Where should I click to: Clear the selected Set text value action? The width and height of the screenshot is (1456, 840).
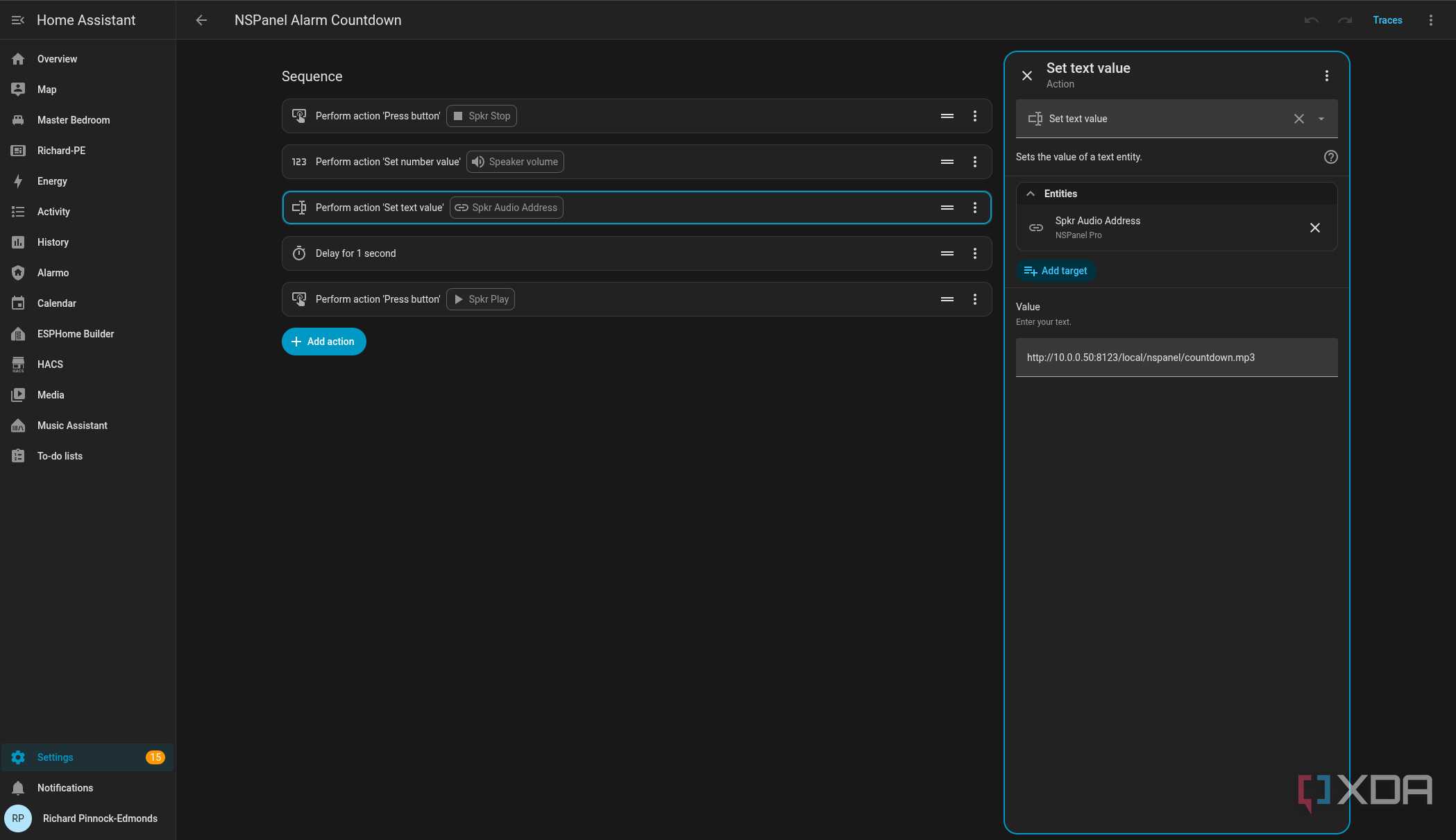pyautogui.click(x=1299, y=119)
